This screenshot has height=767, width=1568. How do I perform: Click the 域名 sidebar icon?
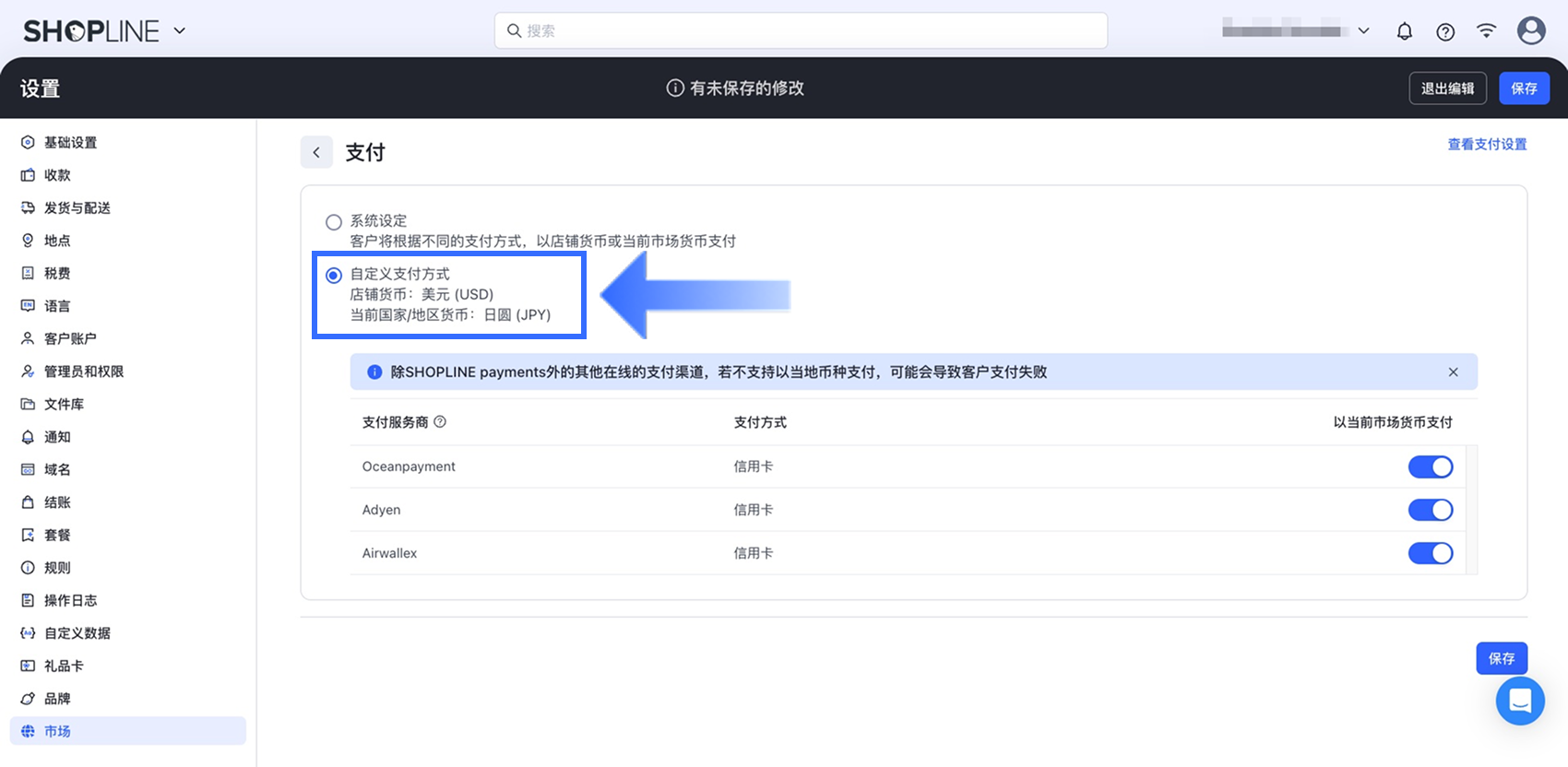pyautogui.click(x=28, y=469)
